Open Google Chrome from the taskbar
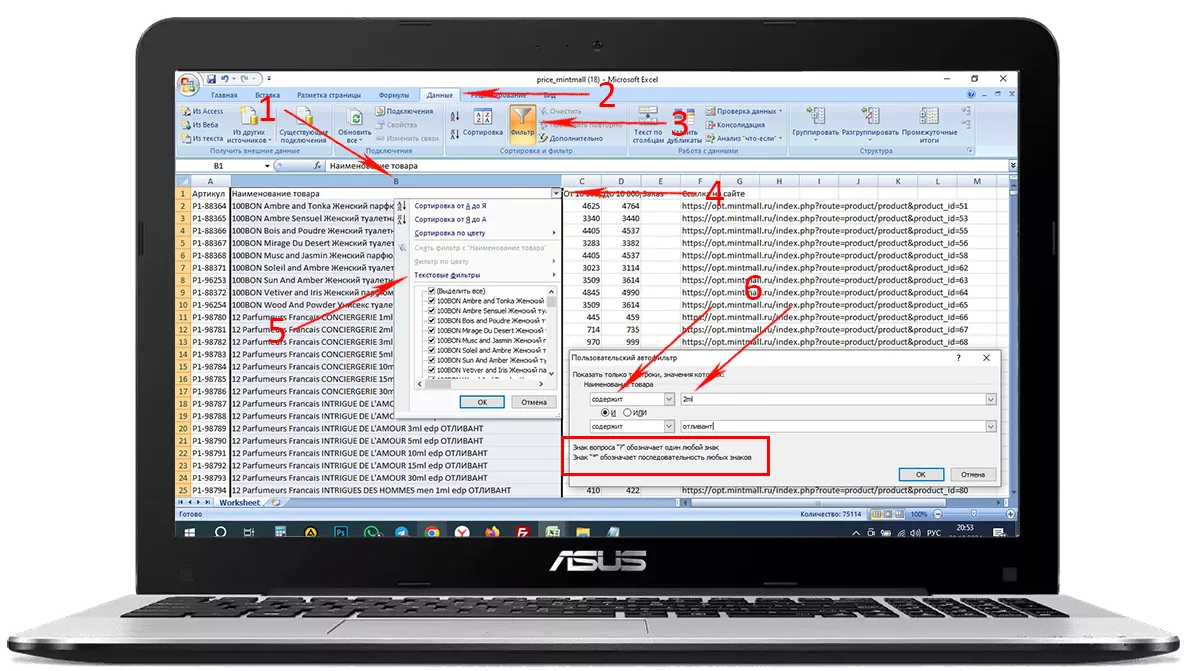Screen dimensions: 1200x671 coord(431,533)
